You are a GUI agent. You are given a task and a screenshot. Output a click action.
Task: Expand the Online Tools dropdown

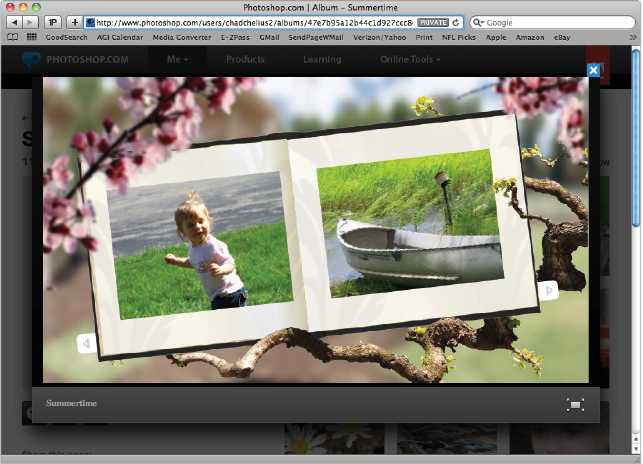click(x=410, y=60)
